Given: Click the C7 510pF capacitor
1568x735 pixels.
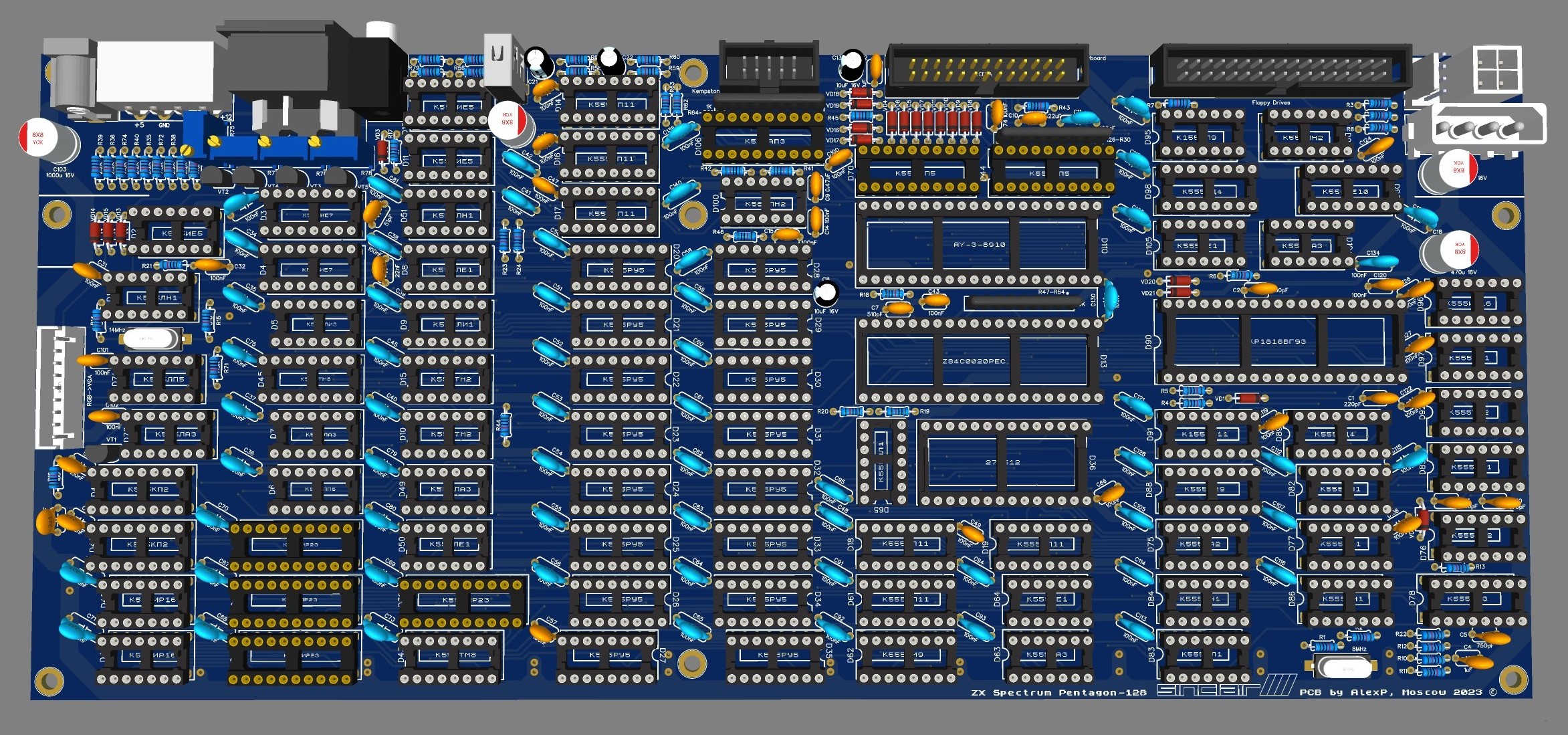Looking at the screenshot, I should (x=899, y=308).
